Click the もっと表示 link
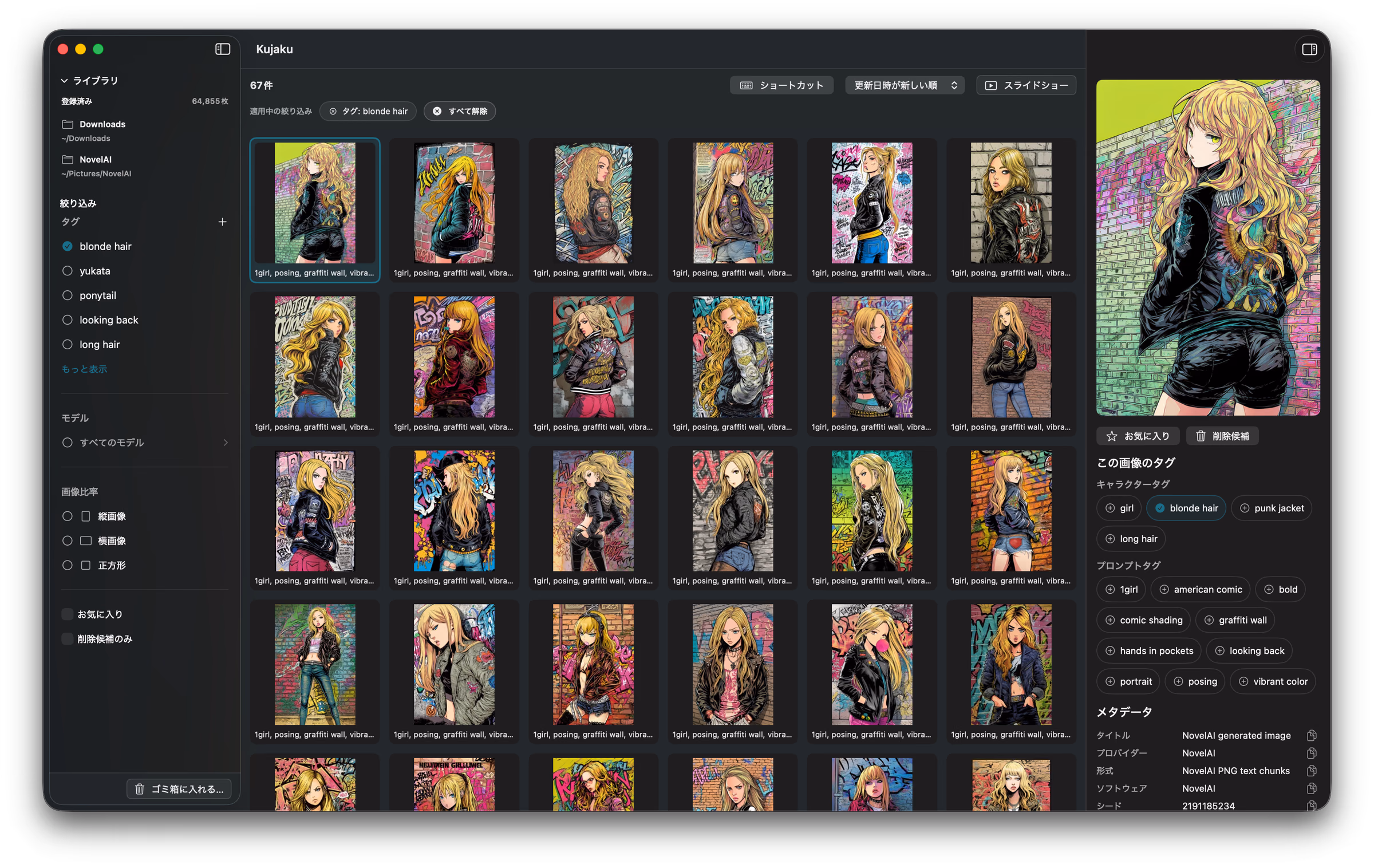The image size is (1374, 868). 84,369
